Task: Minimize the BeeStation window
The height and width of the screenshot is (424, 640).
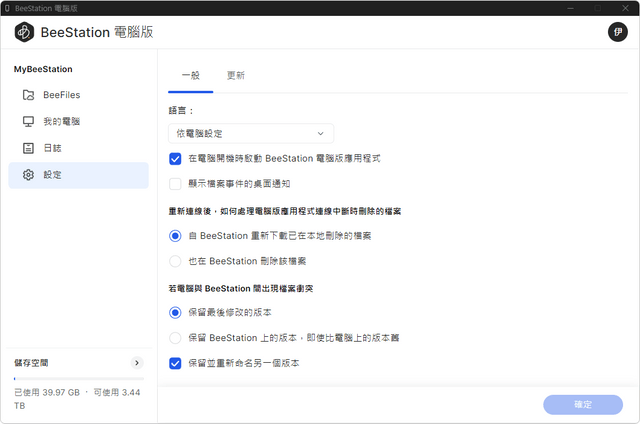Action: 571,8
